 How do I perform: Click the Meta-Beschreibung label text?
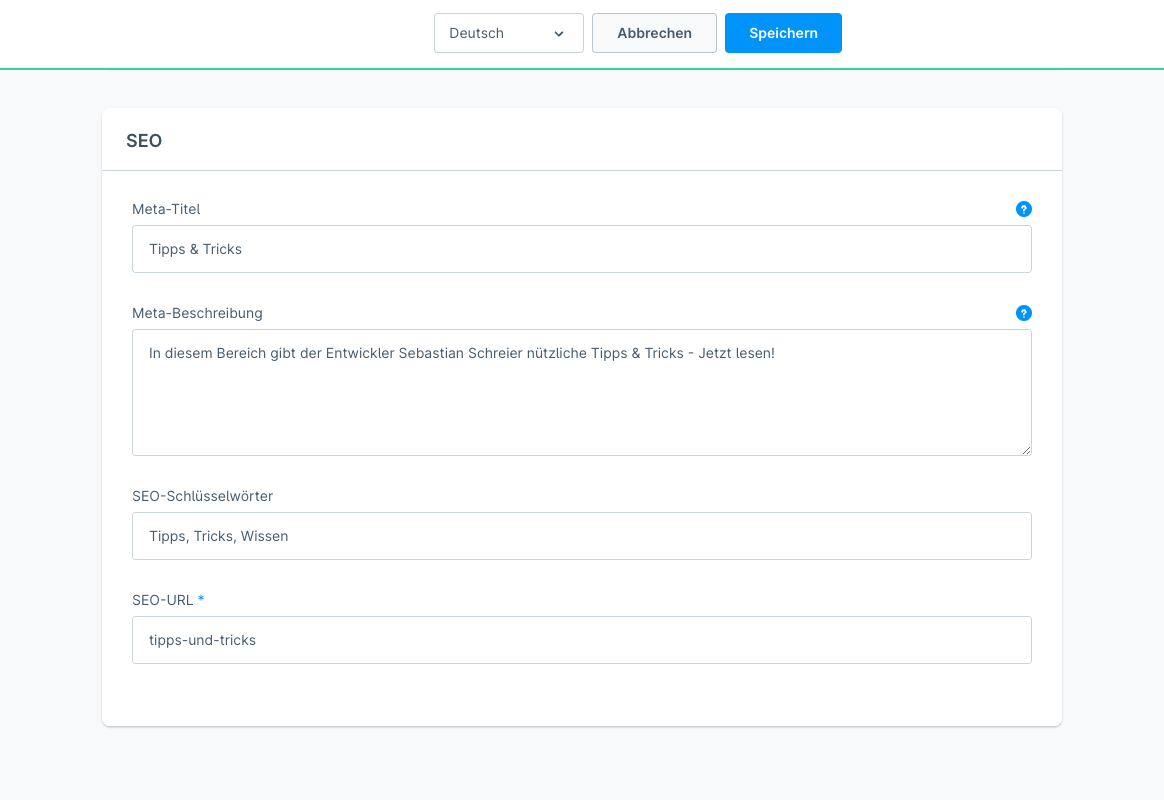(197, 313)
